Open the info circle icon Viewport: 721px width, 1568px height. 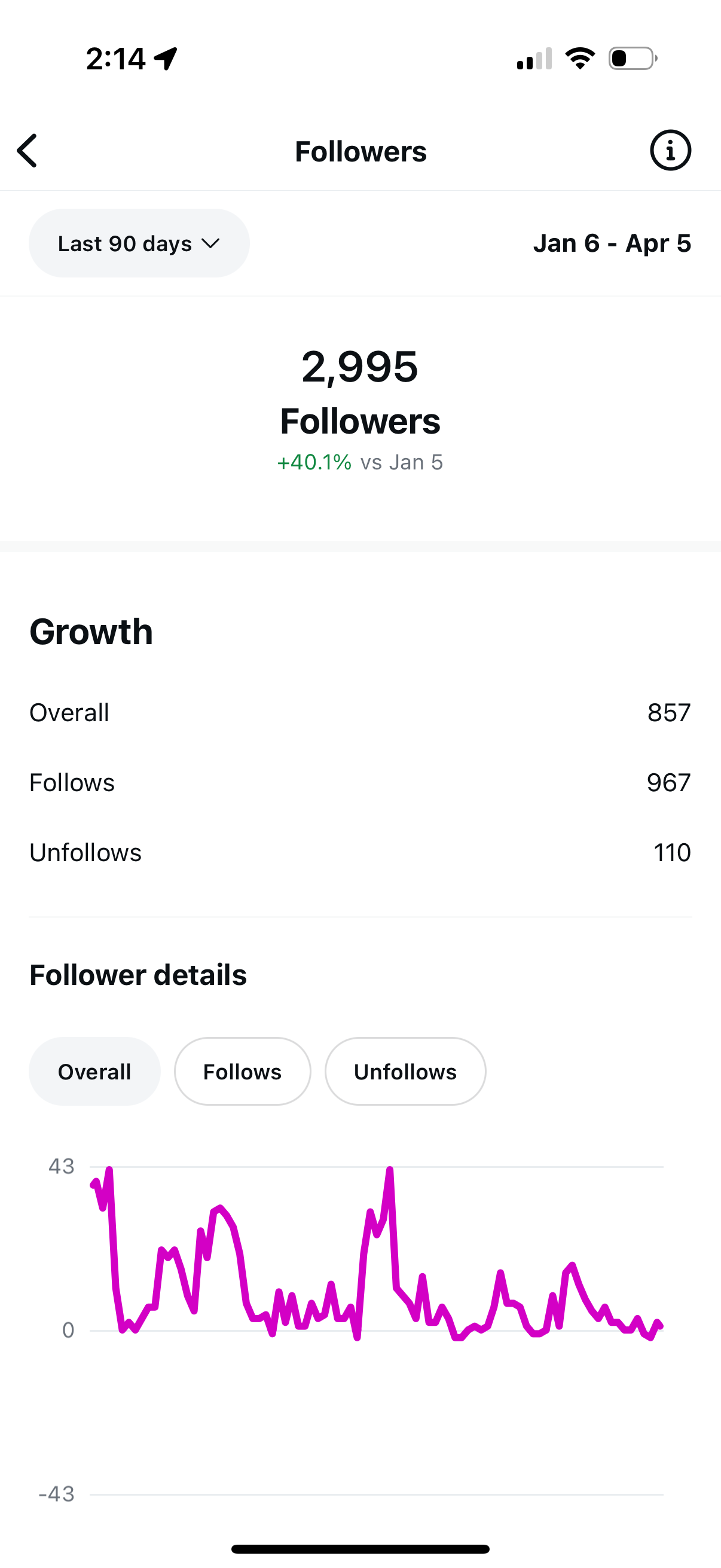click(671, 150)
